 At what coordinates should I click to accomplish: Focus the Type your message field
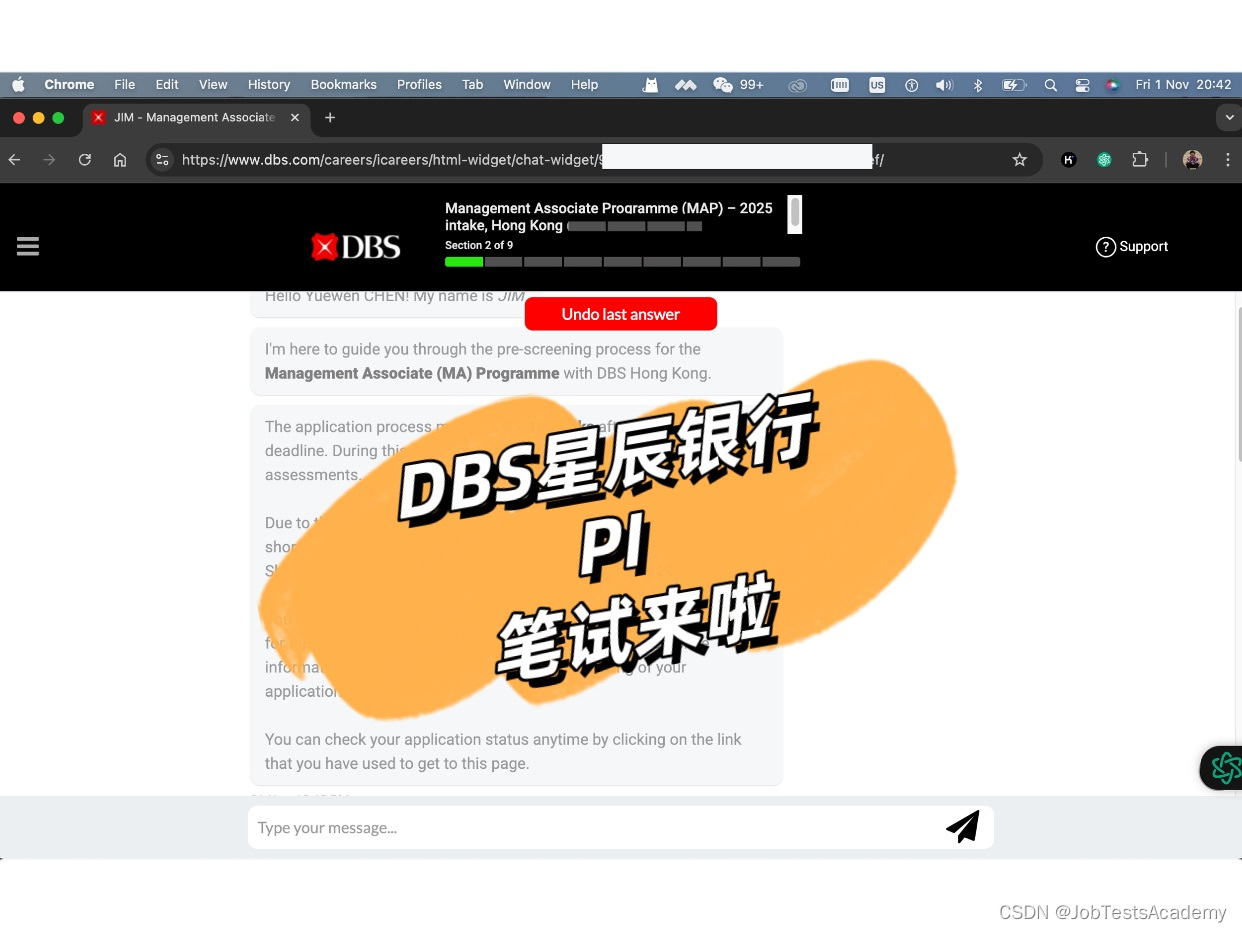click(620, 827)
